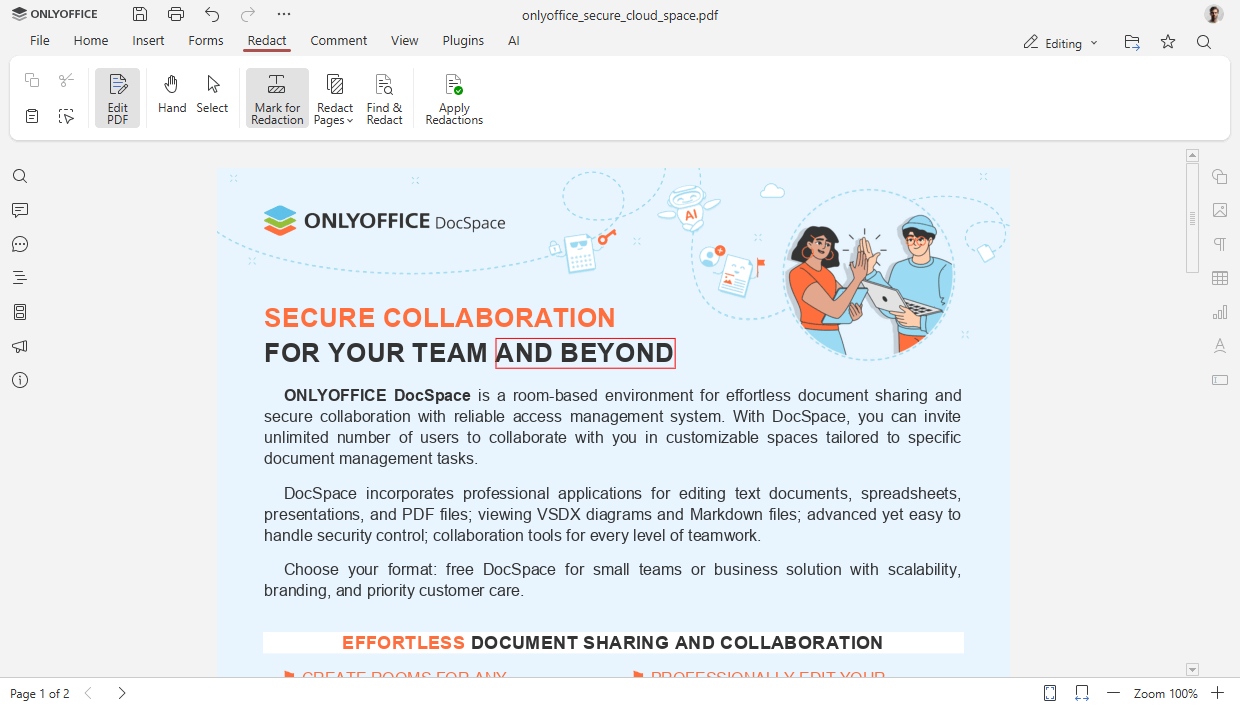Expand the more actions ellipsis menu
Screen dimensions: 1240x708
pyautogui.click(x=283, y=14)
